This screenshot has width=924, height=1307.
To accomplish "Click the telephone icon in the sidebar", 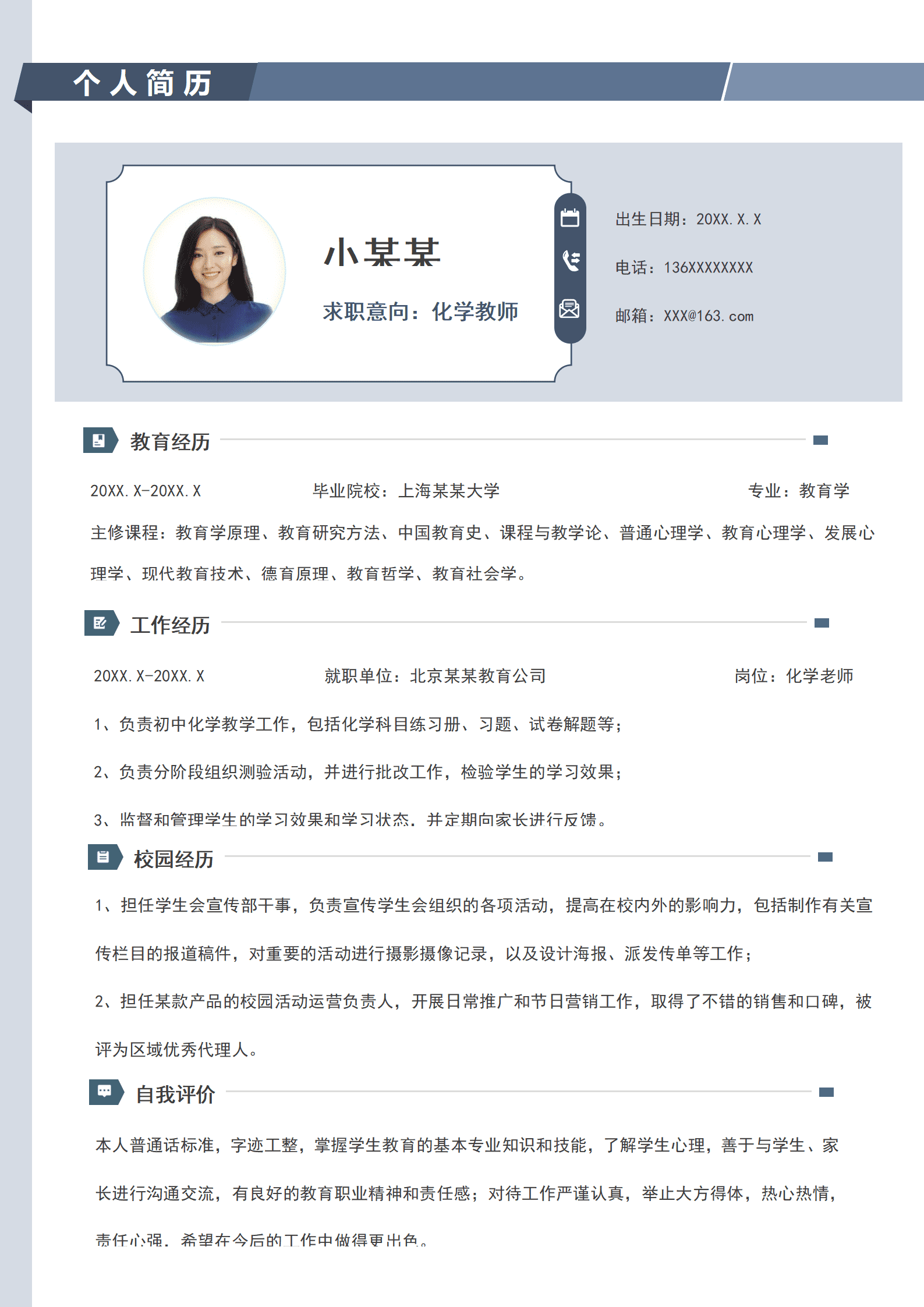I will tap(571, 260).
